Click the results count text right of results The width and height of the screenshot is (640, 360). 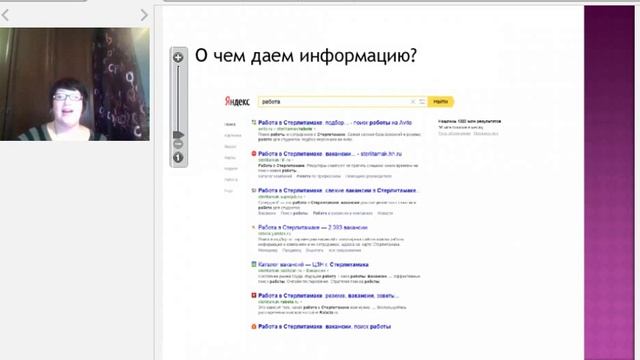469,121
